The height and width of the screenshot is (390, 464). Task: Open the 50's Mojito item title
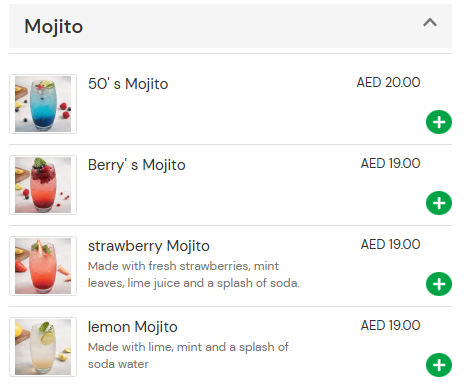(x=128, y=84)
